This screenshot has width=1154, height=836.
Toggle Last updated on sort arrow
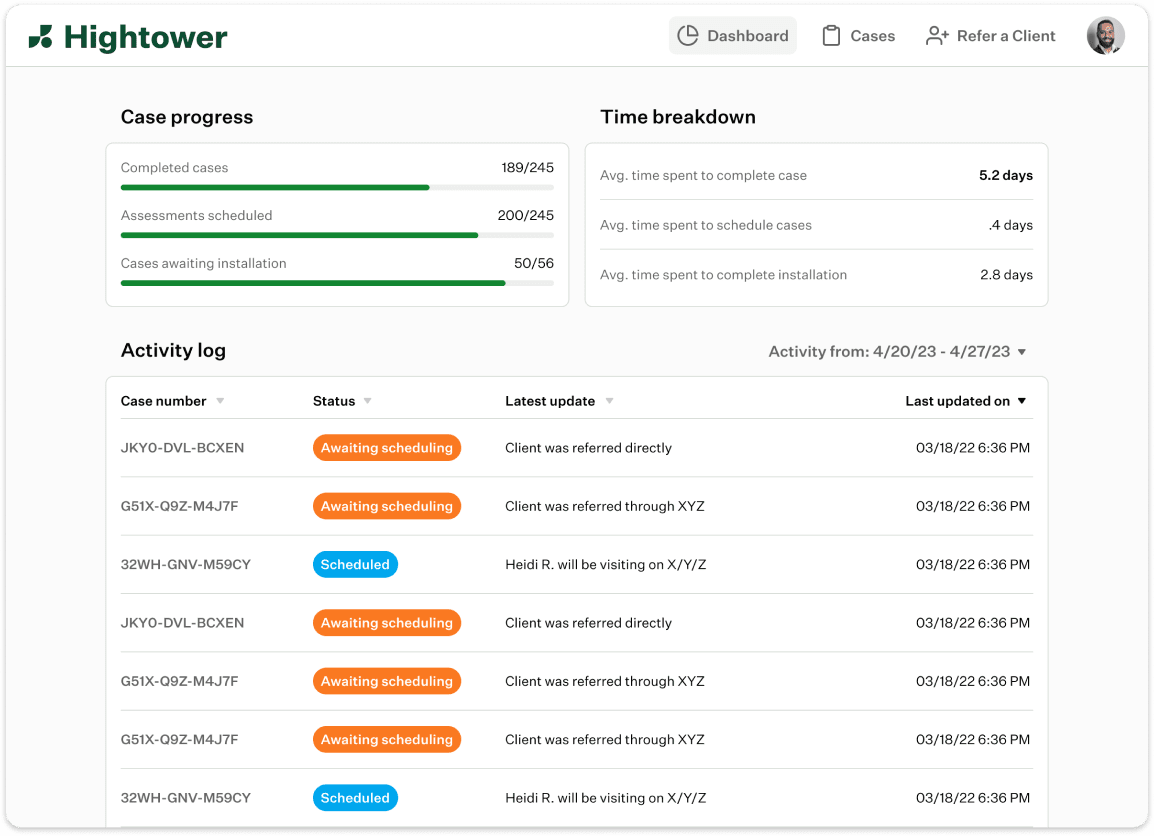(1022, 401)
